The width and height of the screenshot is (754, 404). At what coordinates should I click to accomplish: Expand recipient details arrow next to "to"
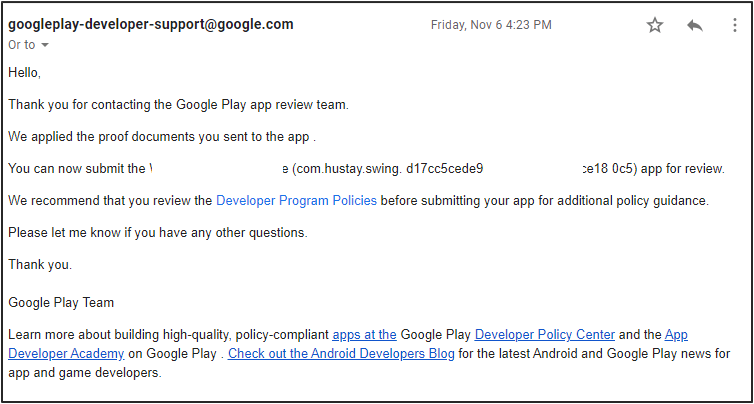pos(45,45)
